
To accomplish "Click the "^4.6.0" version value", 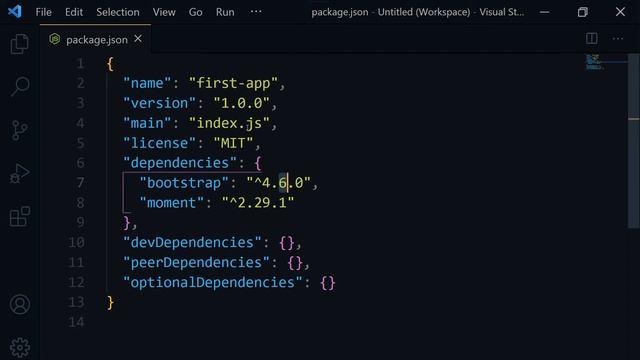I will pos(278,183).
